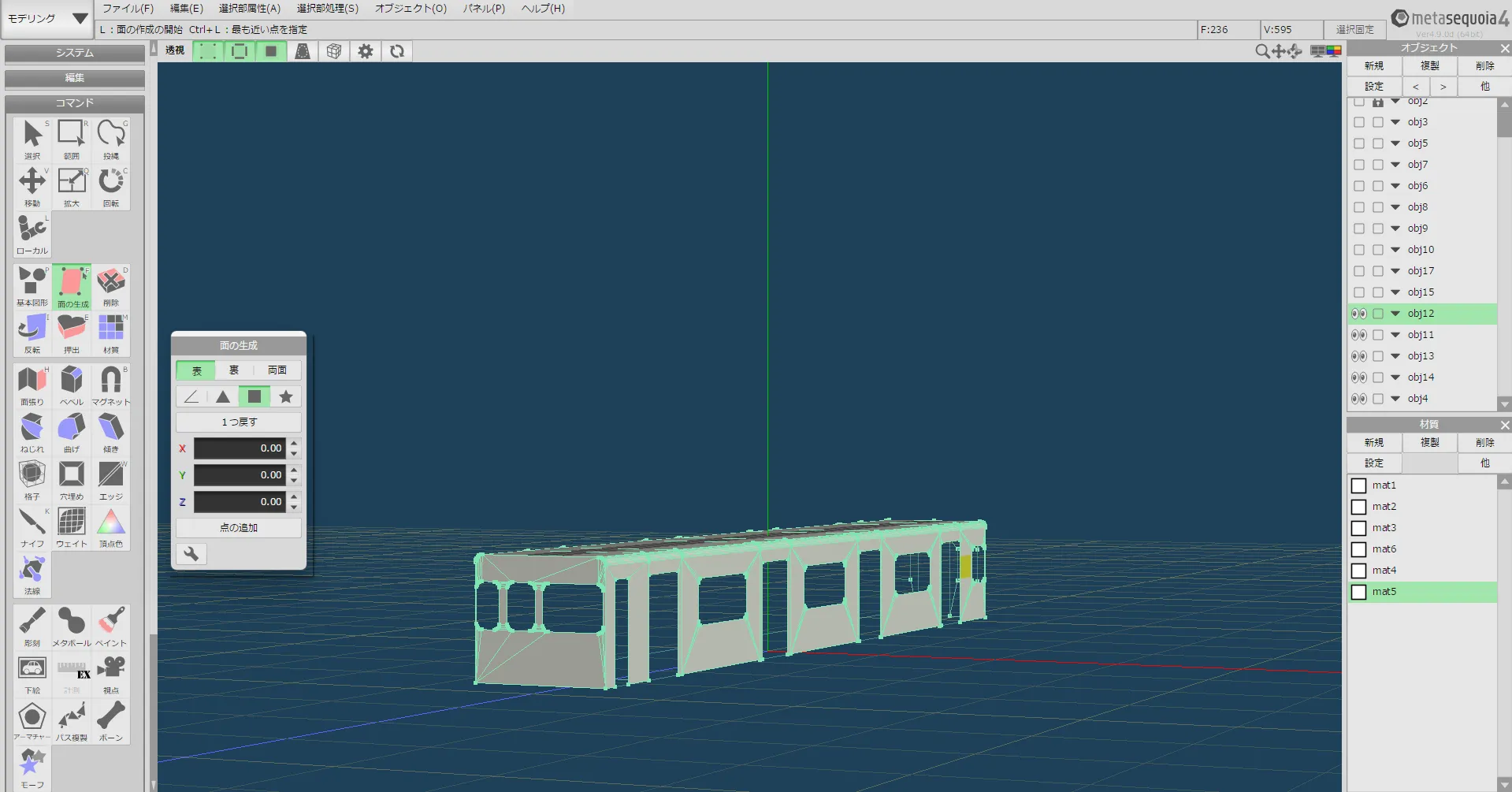Expand the システム section header

pos(74,53)
